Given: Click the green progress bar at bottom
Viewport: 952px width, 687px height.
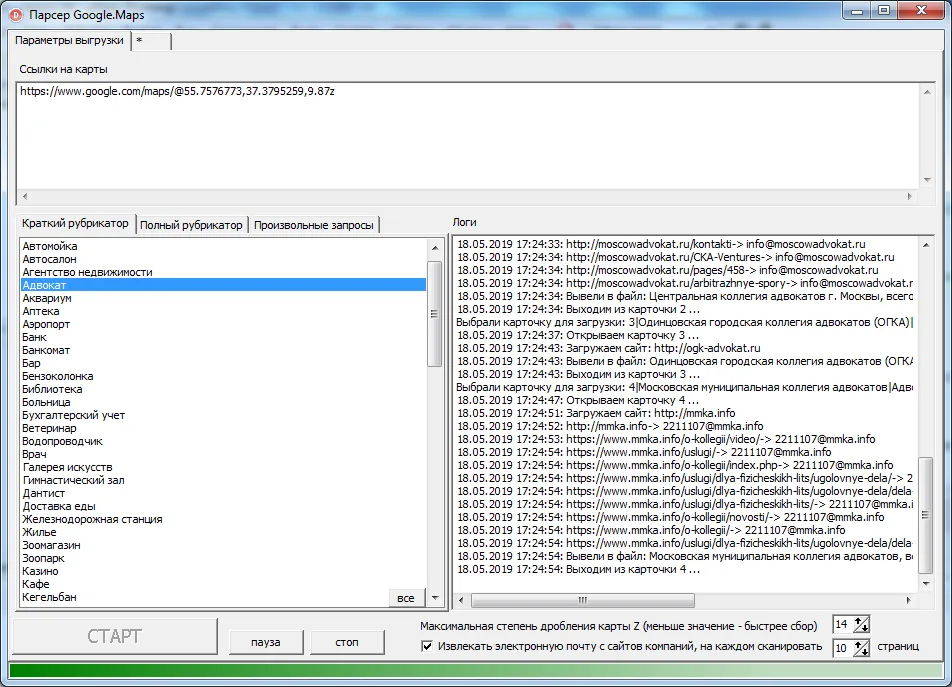Looking at the screenshot, I should click(x=476, y=670).
